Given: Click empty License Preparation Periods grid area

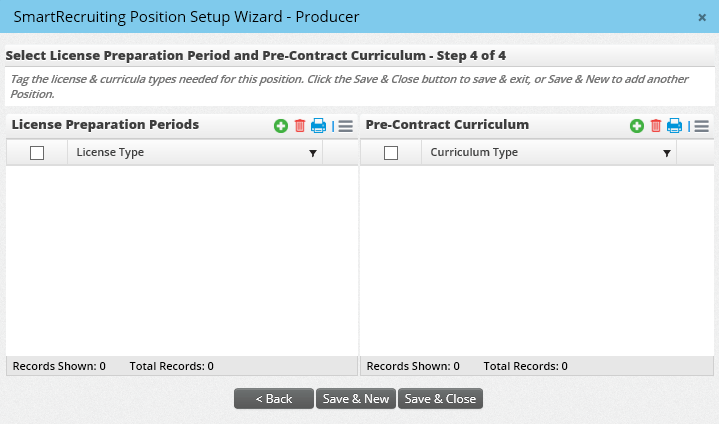Looking at the screenshot, I should coord(182,260).
